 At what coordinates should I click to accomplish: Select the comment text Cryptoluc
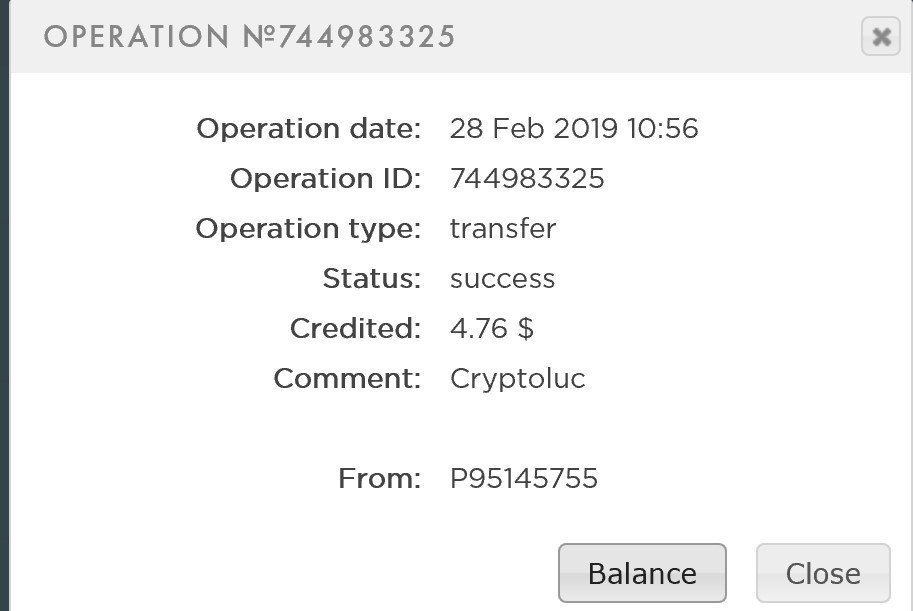tap(517, 379)
